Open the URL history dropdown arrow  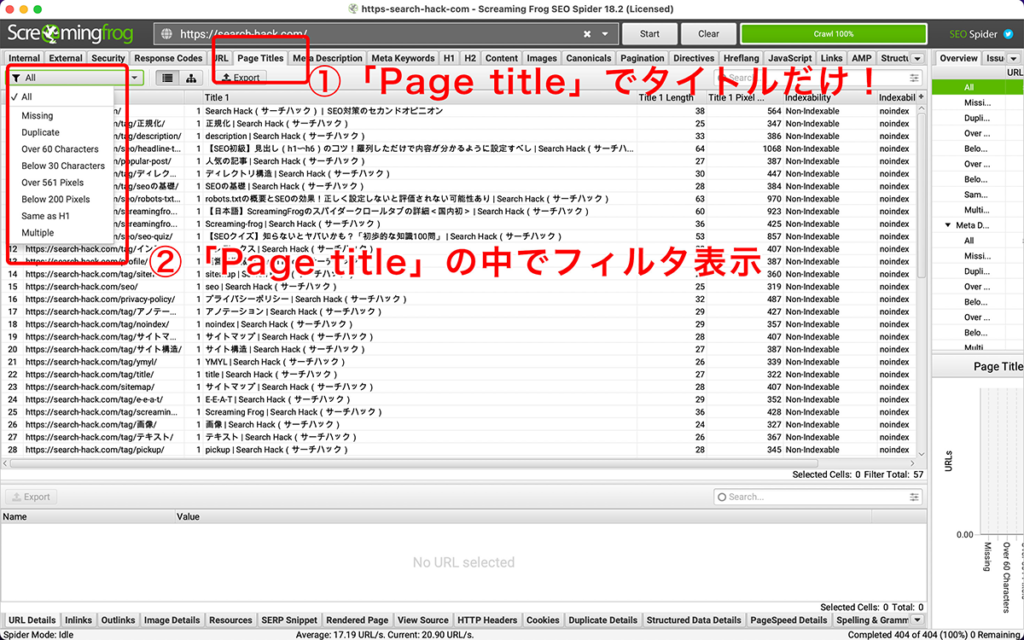605,34
